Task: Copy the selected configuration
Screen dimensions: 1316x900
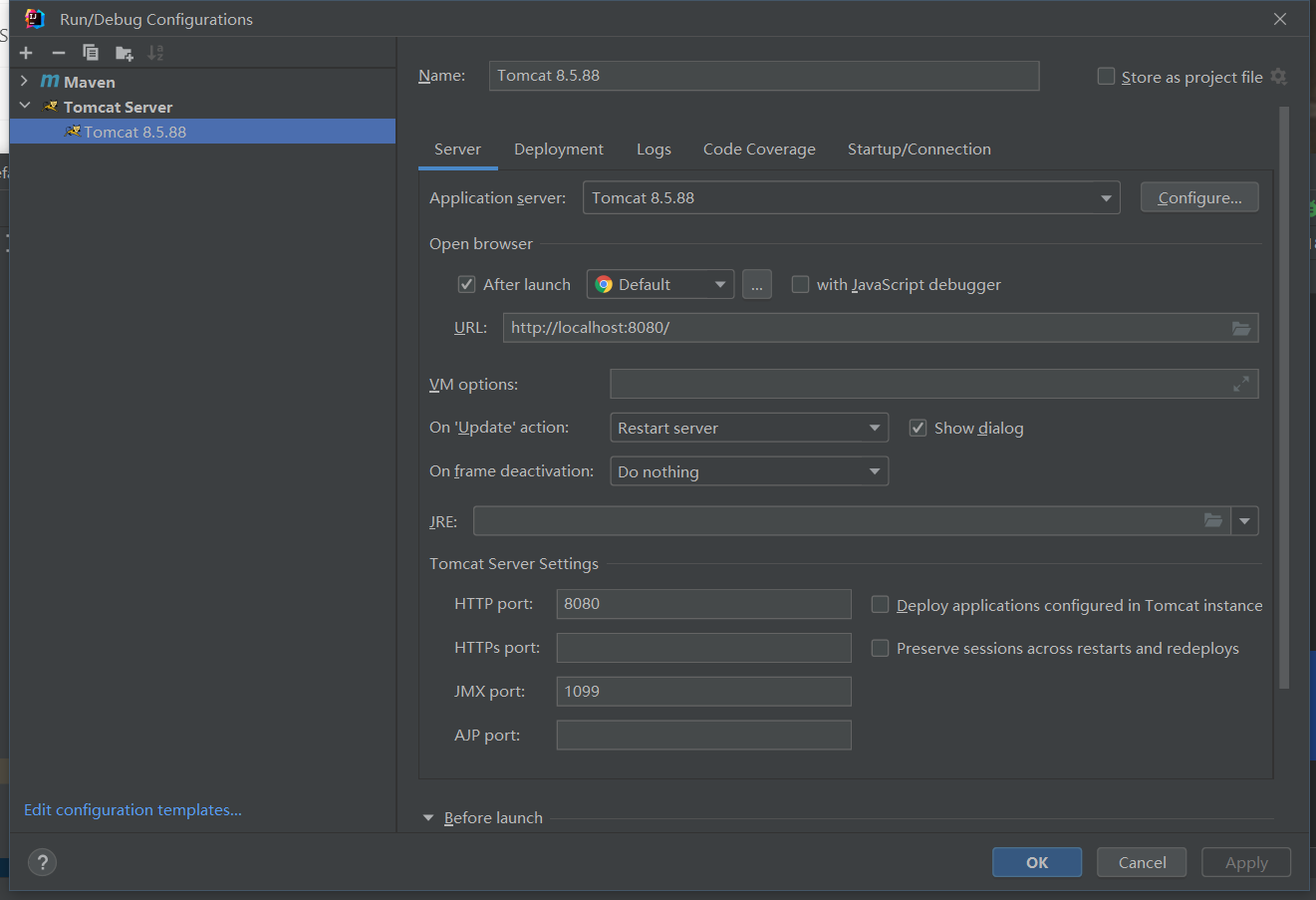Action: point(91,53)
